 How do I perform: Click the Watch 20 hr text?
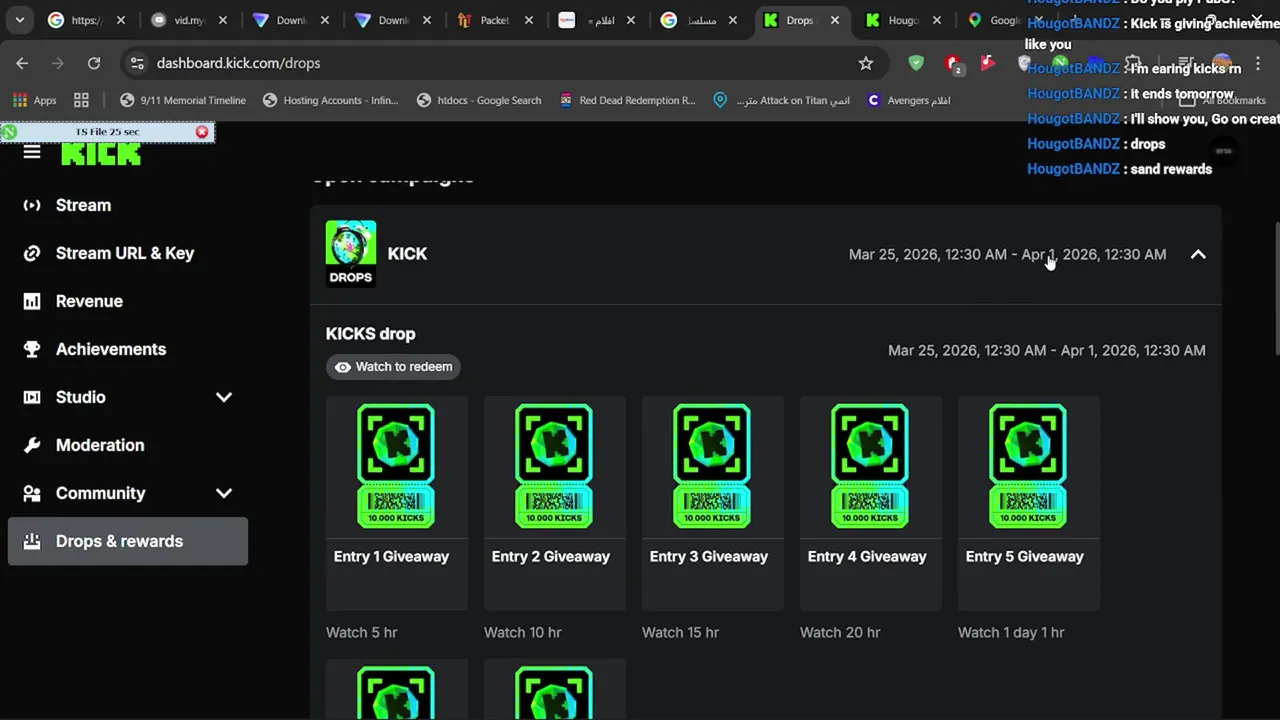coord(840,632)
